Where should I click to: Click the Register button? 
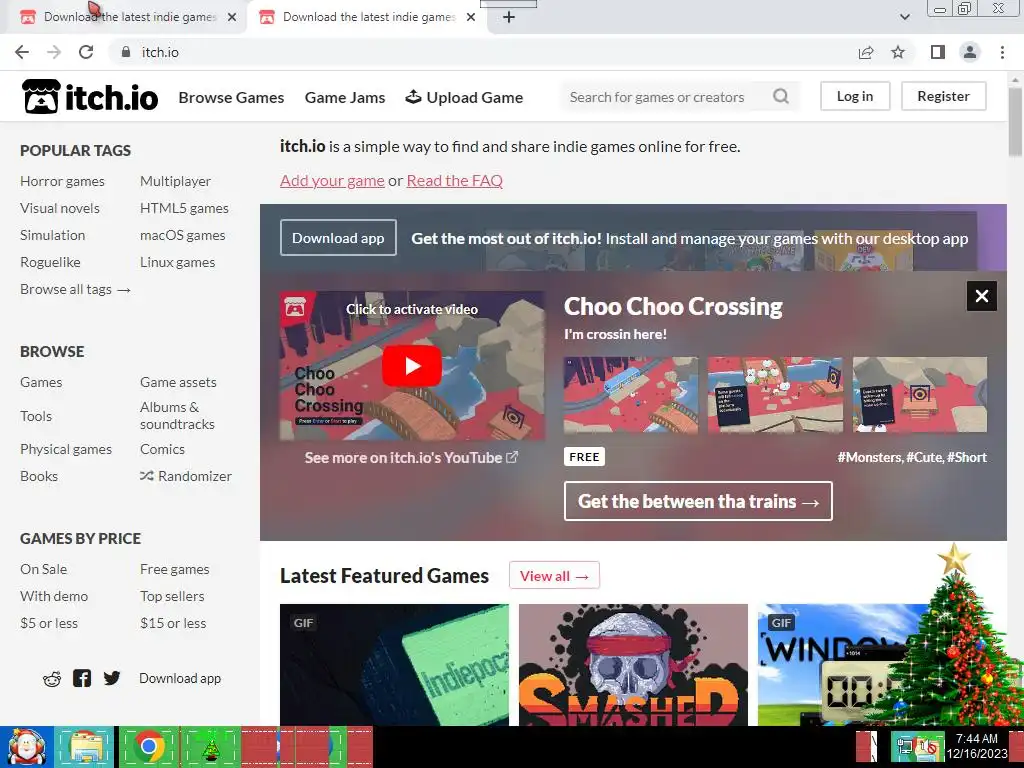(x=943, y=96)
